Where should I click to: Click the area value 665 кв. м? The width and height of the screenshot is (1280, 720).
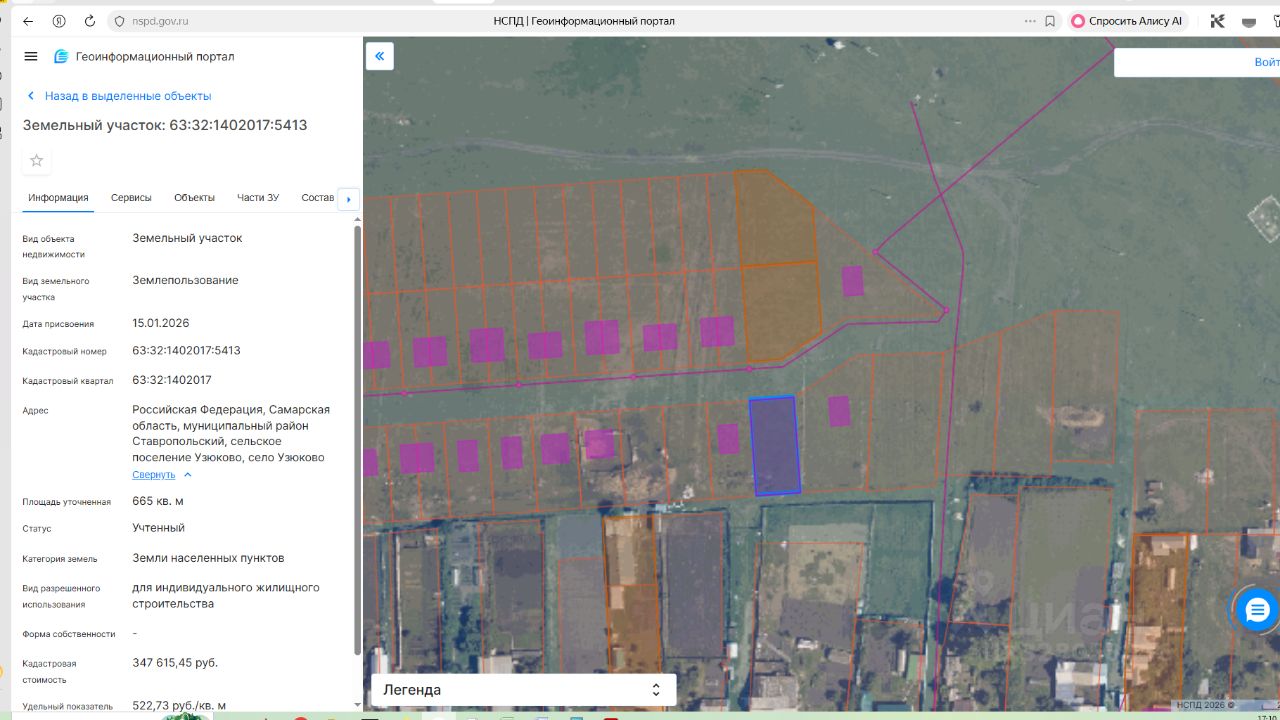[158, 502]
